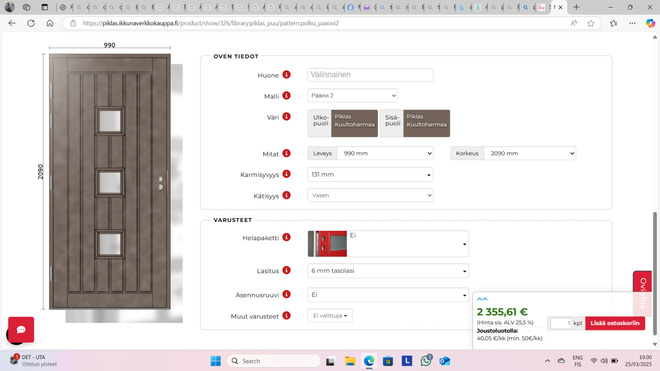Go back with the browser back arrow
The height and width of the screenshot is (371, 660).
point(12,23)
